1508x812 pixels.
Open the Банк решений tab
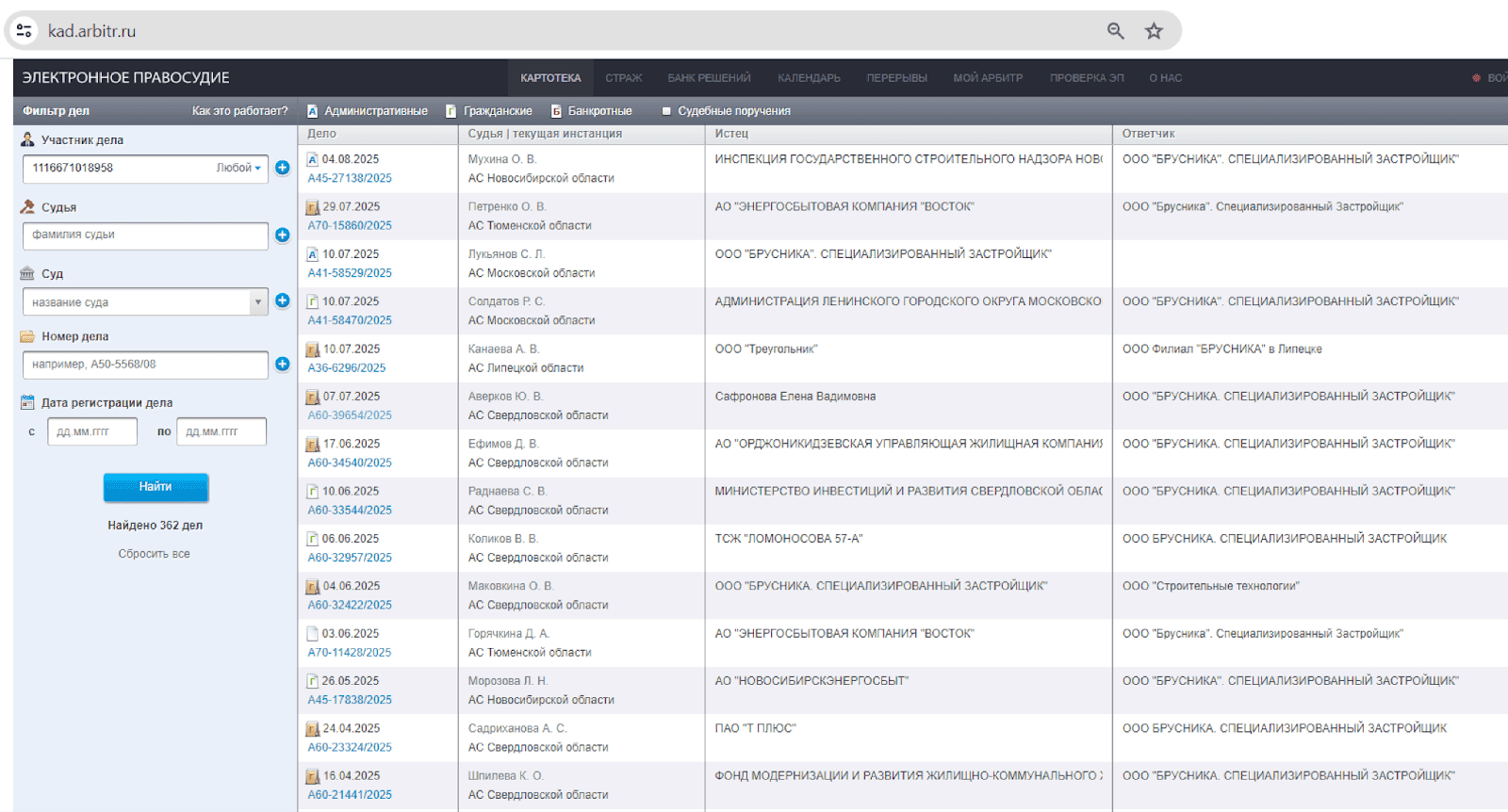pos(709,78)
